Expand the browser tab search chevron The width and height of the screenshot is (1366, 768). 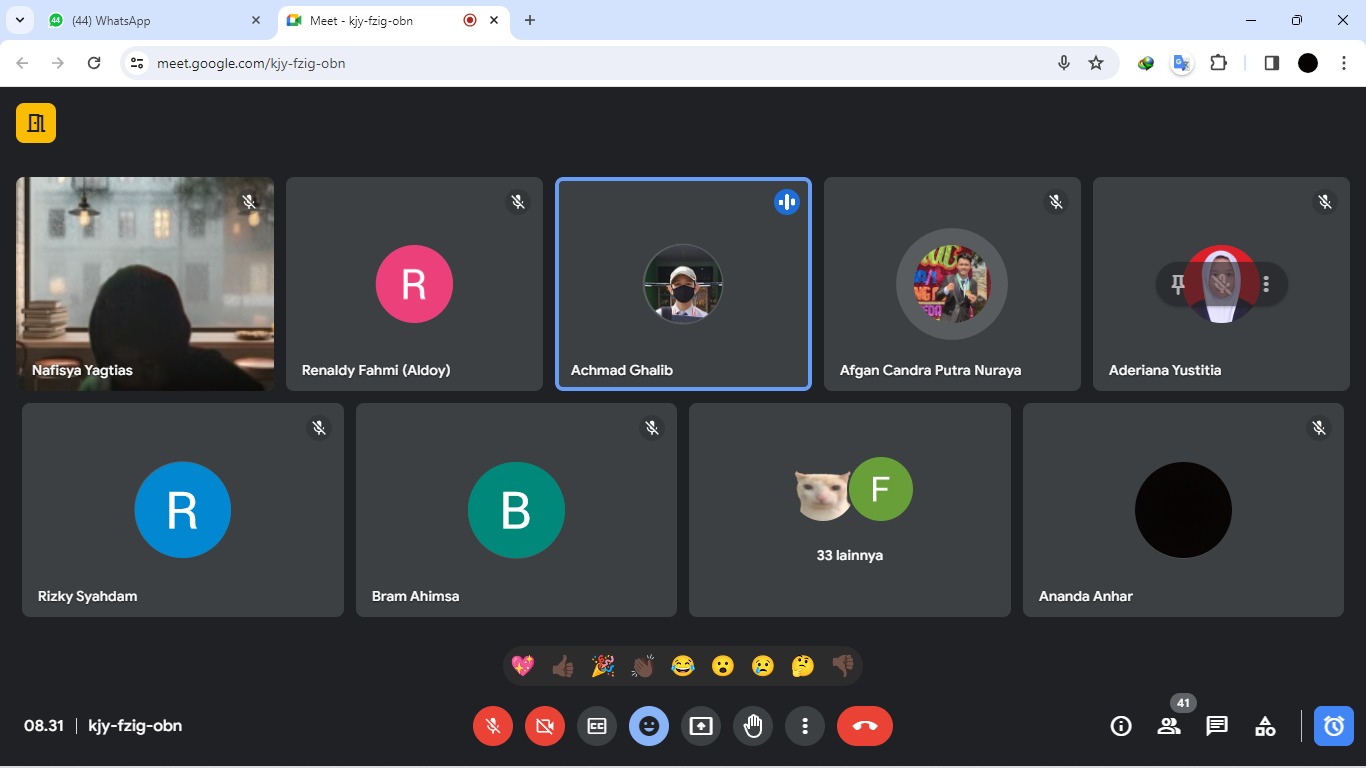pyautogui.click(x=19, y=20)
